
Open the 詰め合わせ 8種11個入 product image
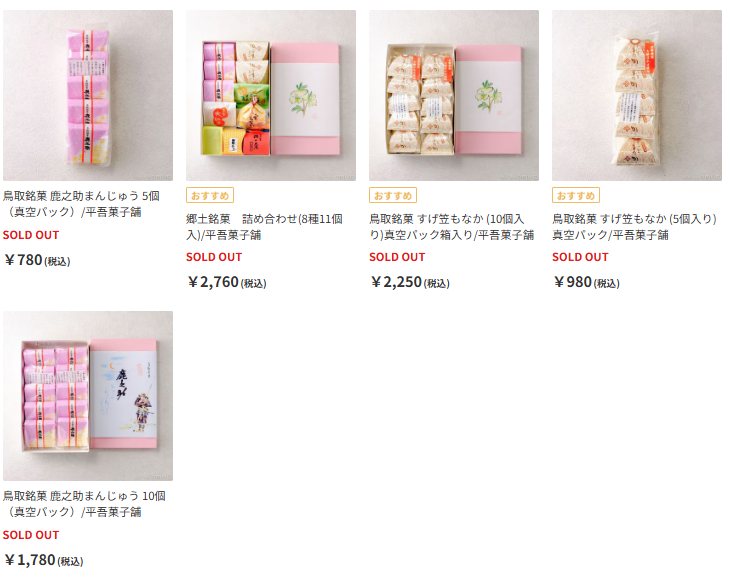click(271, 95)
